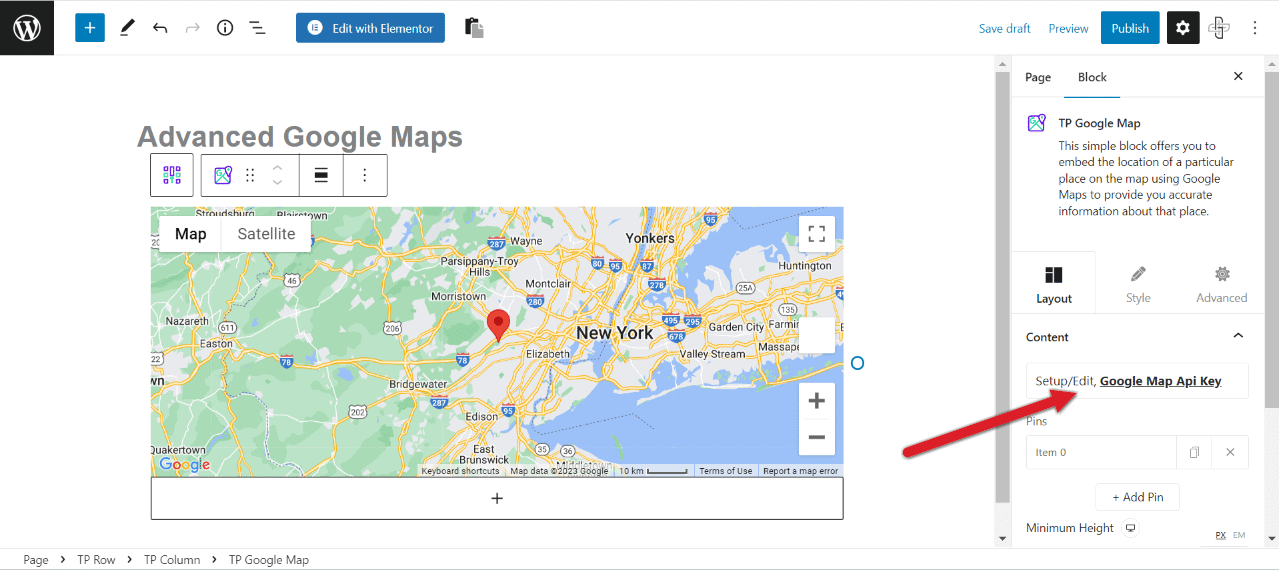Switch map to Map view
Viewport: 1279px width, 570px height.
tap(190, 234)
